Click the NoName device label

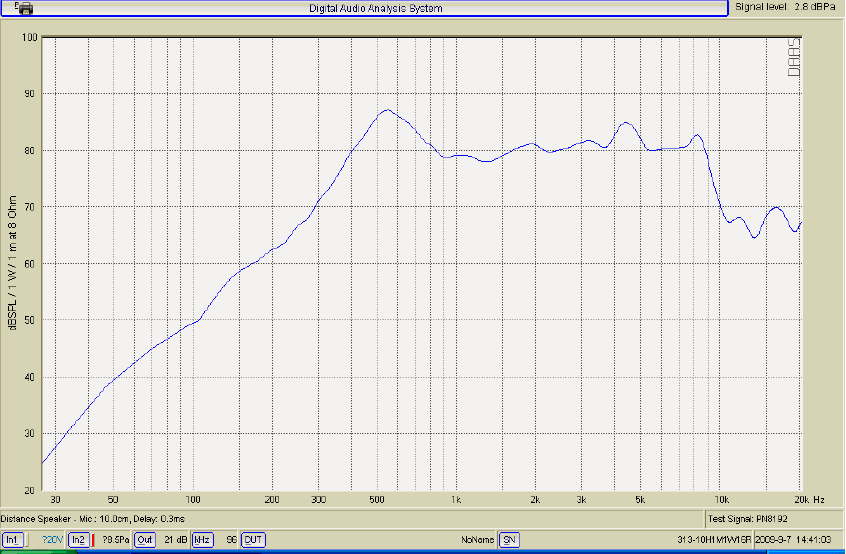(x=477, y=539)
